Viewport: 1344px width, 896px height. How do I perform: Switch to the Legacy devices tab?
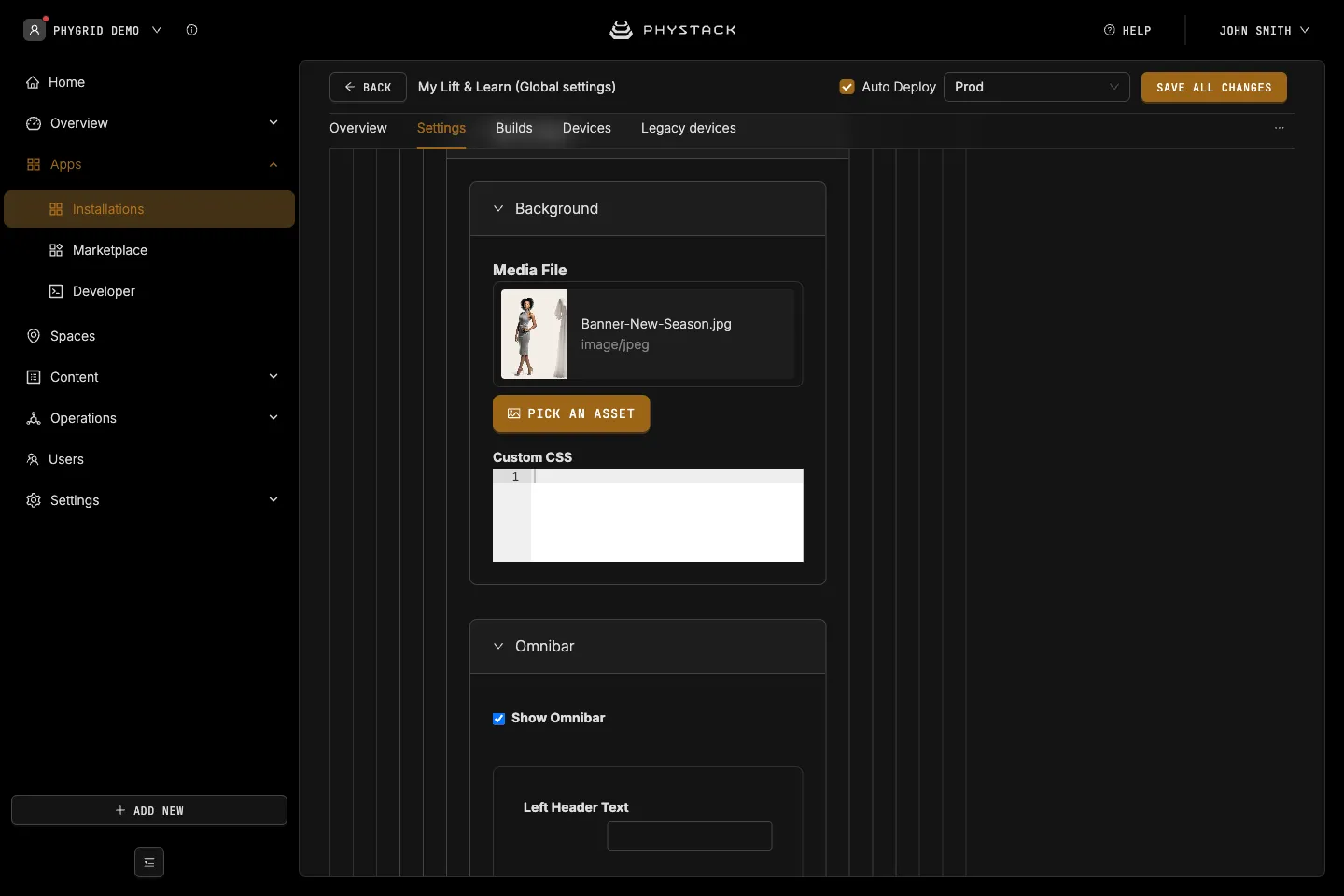click(689, 128)
